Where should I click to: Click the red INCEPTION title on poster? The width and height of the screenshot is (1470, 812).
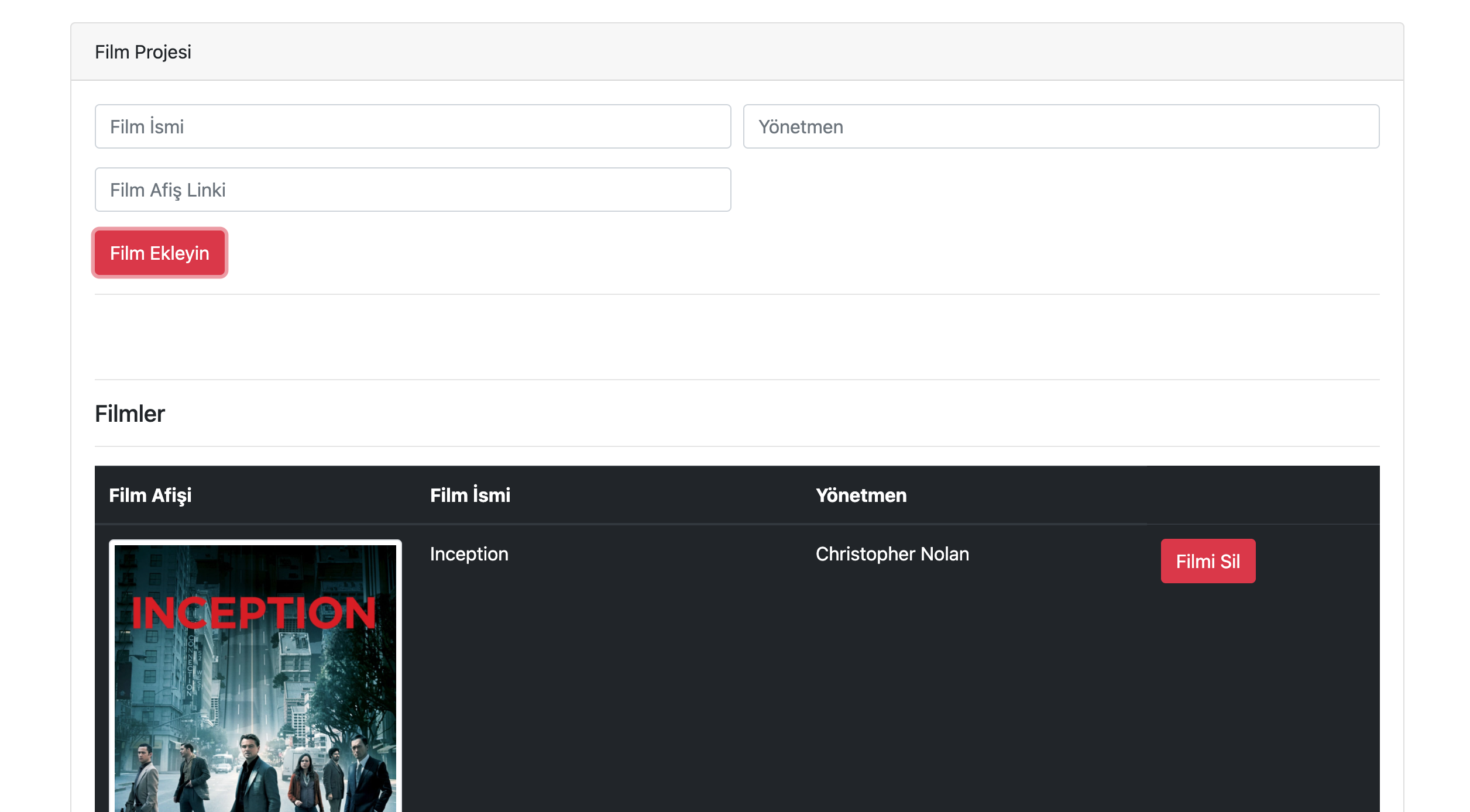tap(253, 613)
